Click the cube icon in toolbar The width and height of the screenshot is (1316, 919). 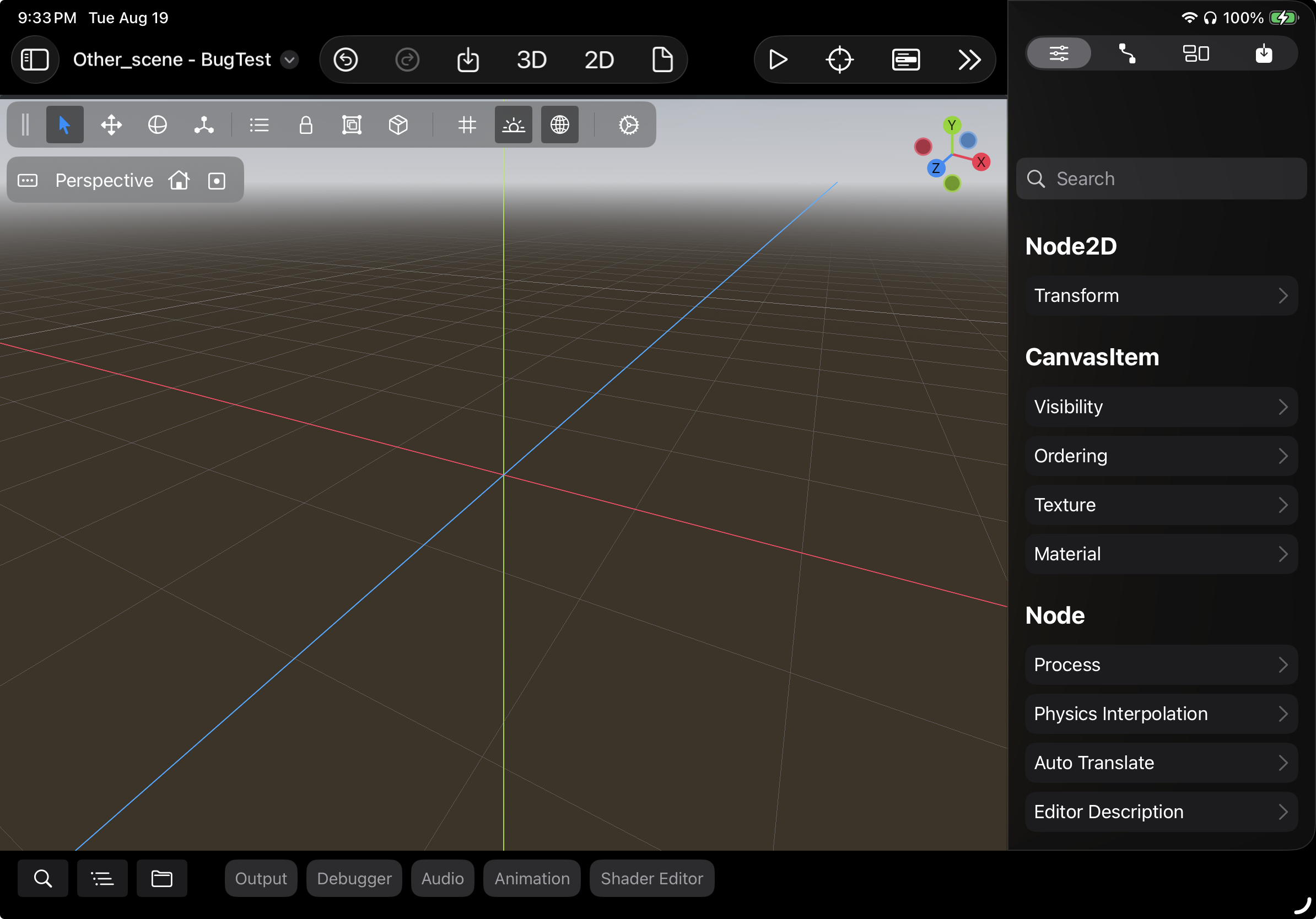[x=398, y=125]
